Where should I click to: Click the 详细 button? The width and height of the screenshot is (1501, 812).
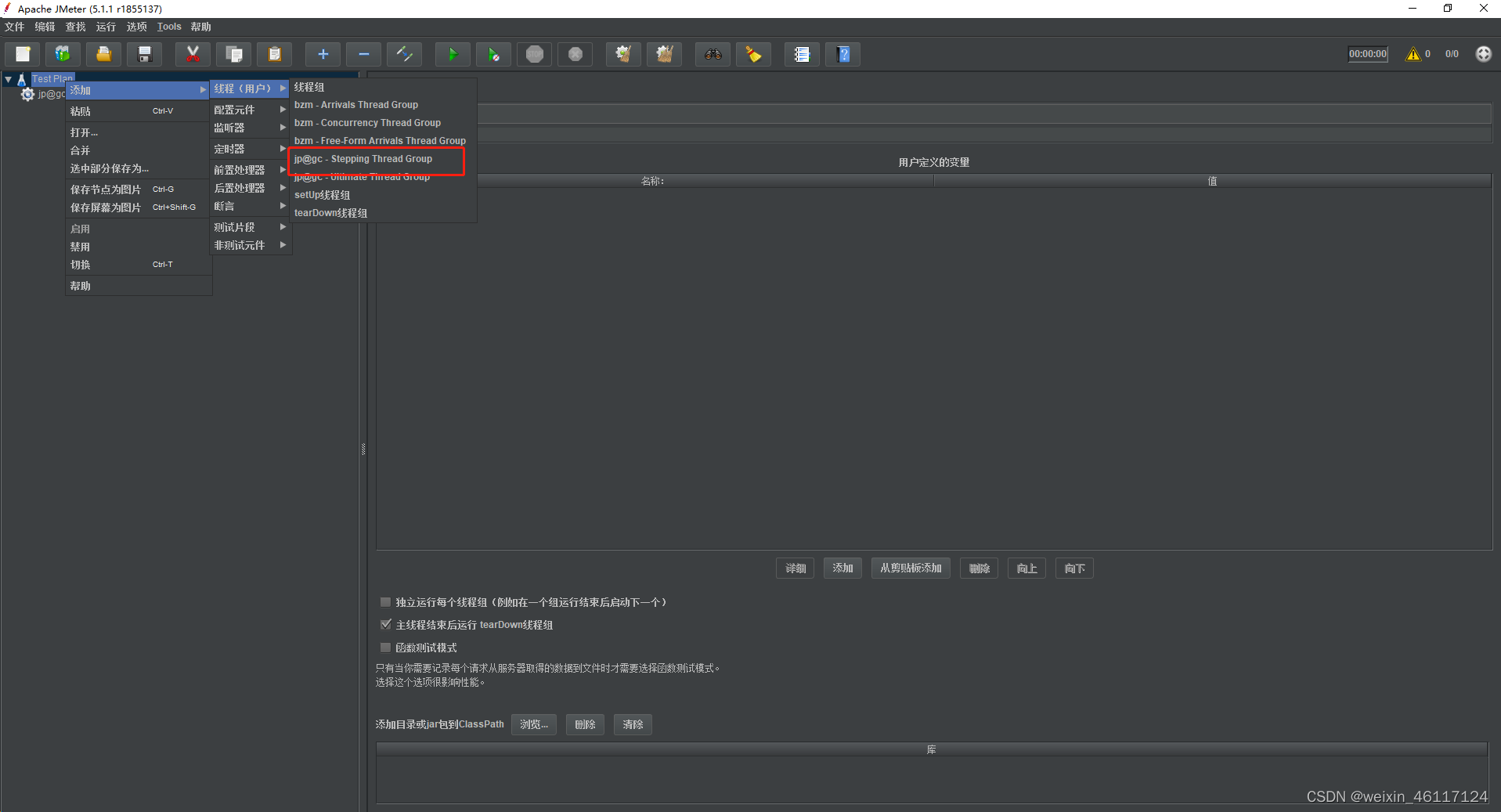pyautogui.click(x=796, y=568)
